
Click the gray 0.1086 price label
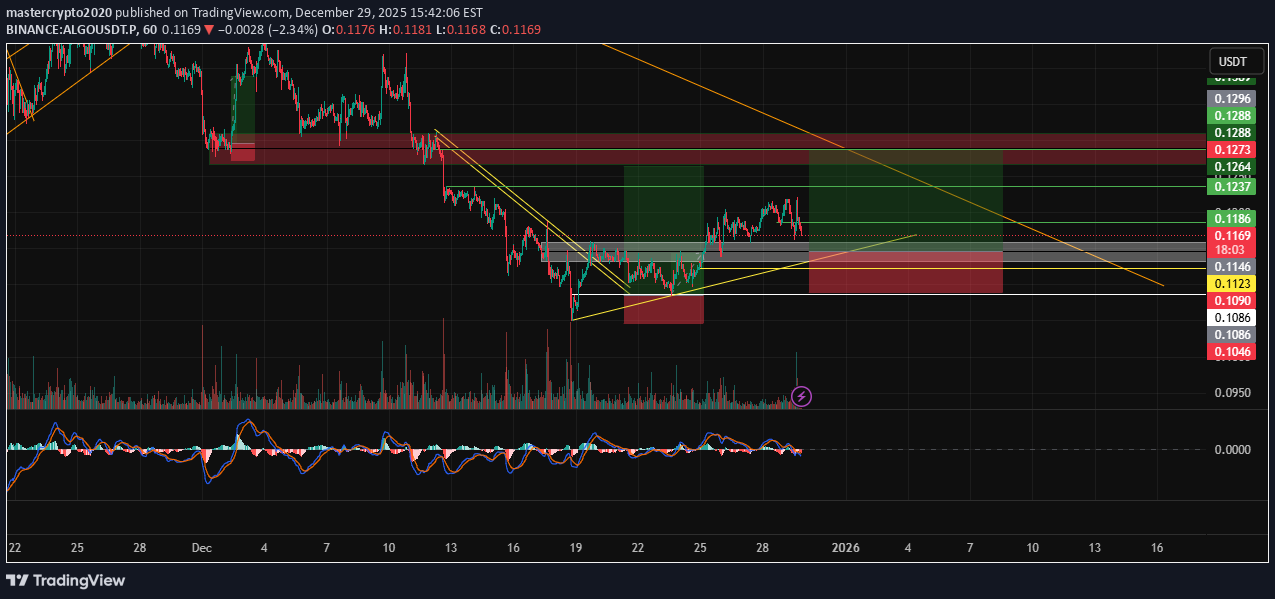click(1231, 335)
